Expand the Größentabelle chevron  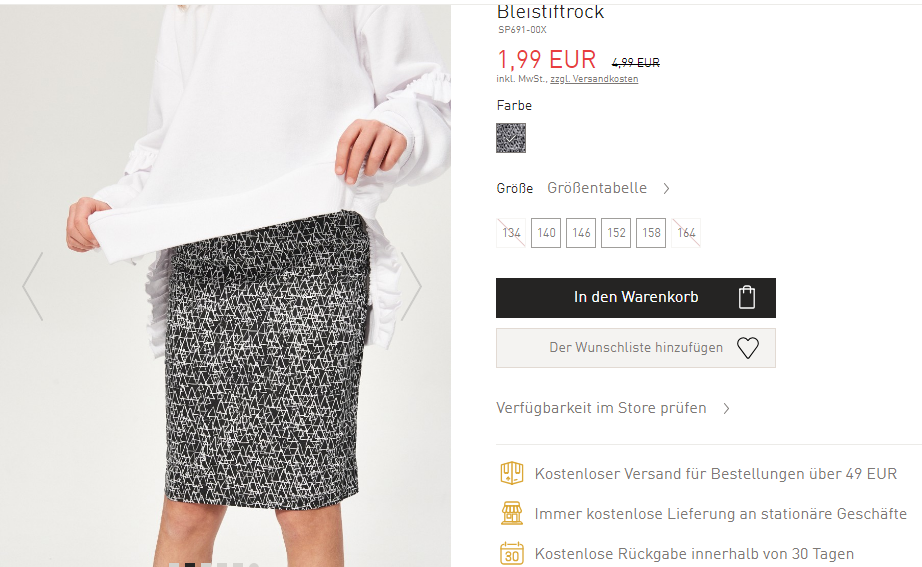[666, 188]
